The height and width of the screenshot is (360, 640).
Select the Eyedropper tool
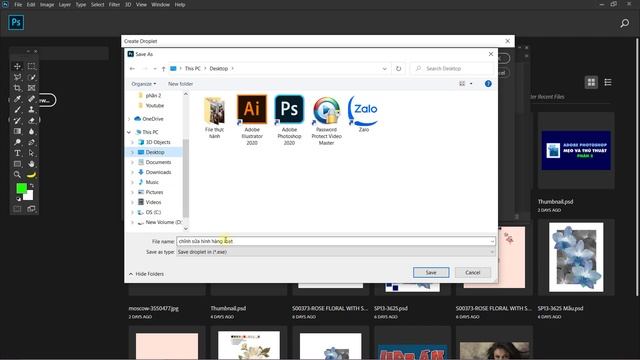coord(17,99)
